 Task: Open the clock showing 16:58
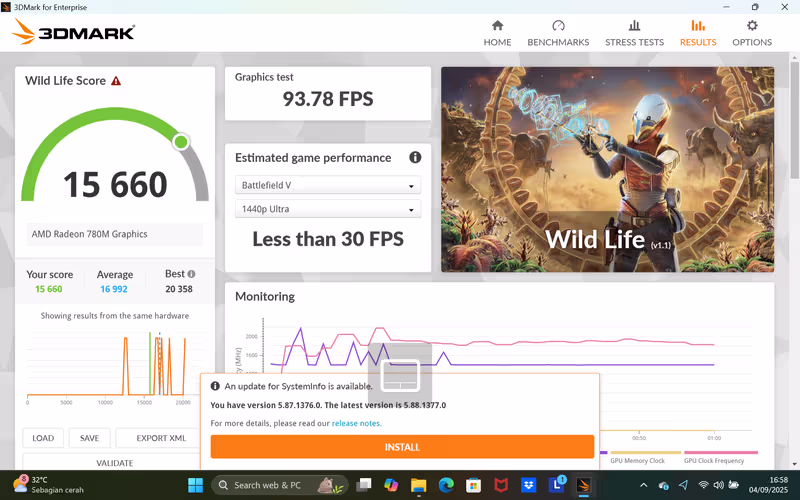(x=768, y=485)
